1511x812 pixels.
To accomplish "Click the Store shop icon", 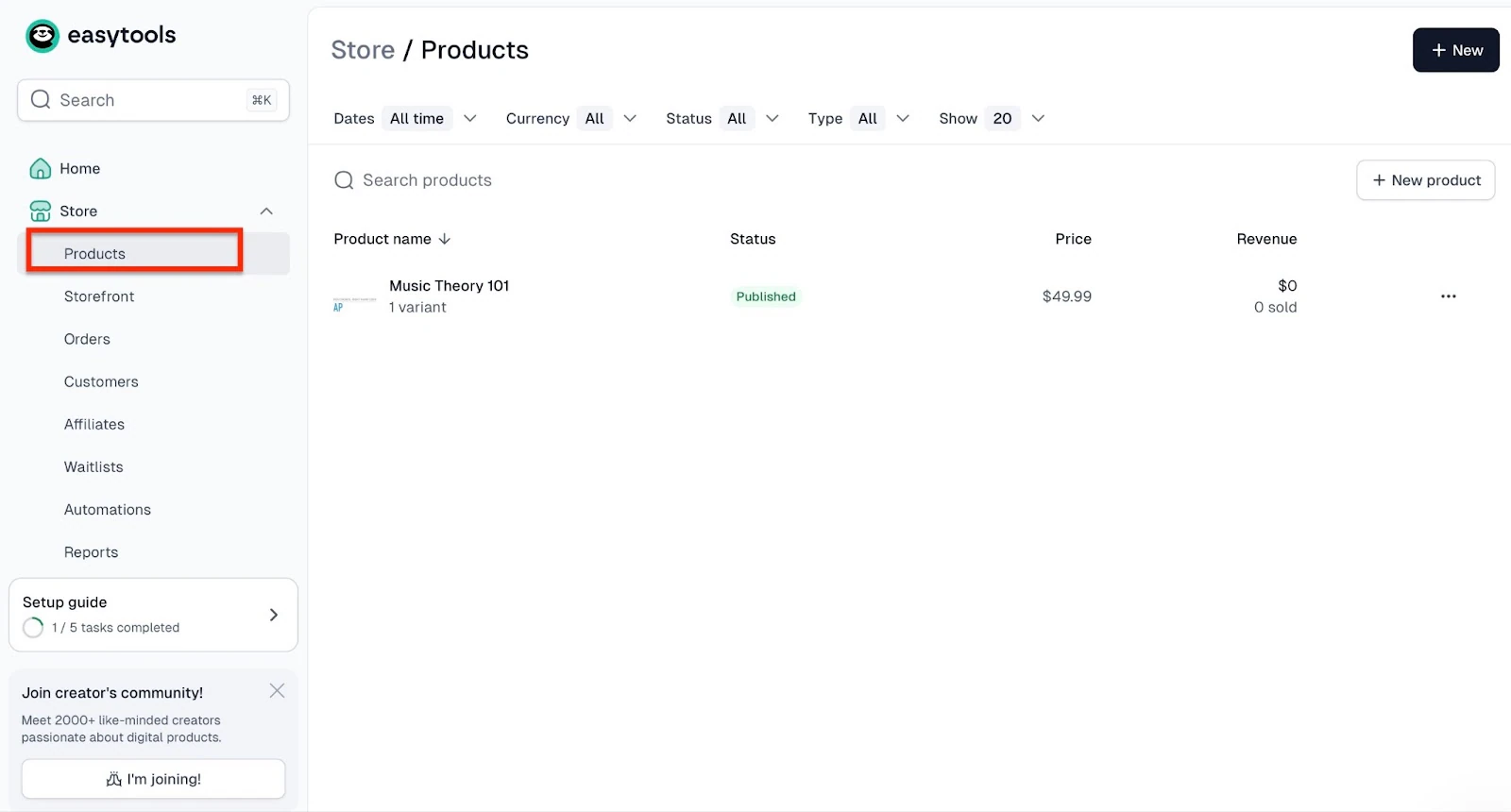I will point(41,211).
